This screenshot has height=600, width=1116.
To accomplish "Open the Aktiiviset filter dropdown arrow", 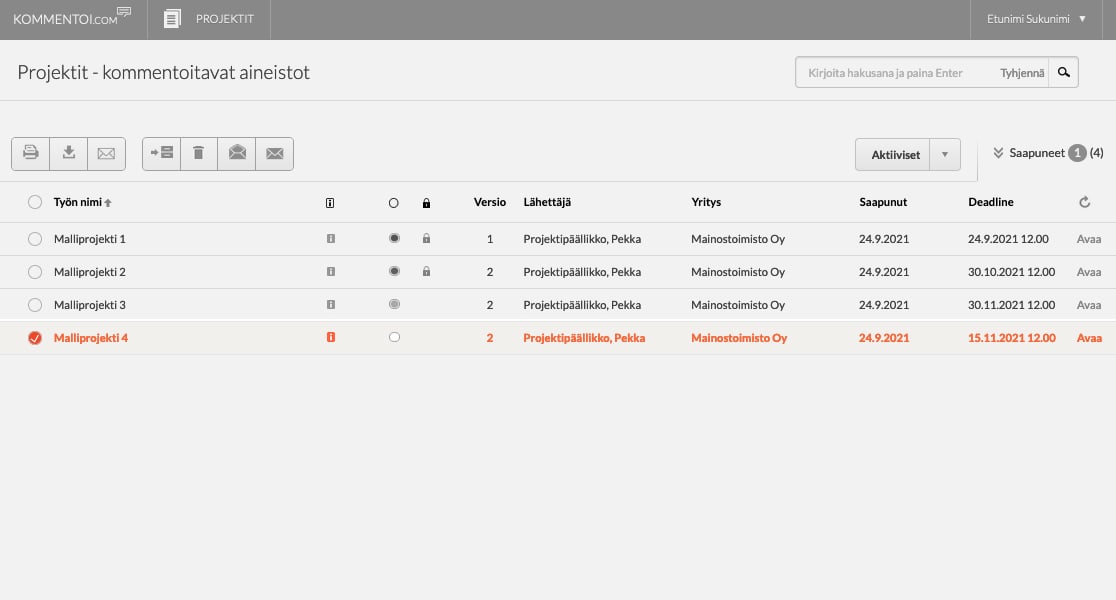I will point(945,155).
